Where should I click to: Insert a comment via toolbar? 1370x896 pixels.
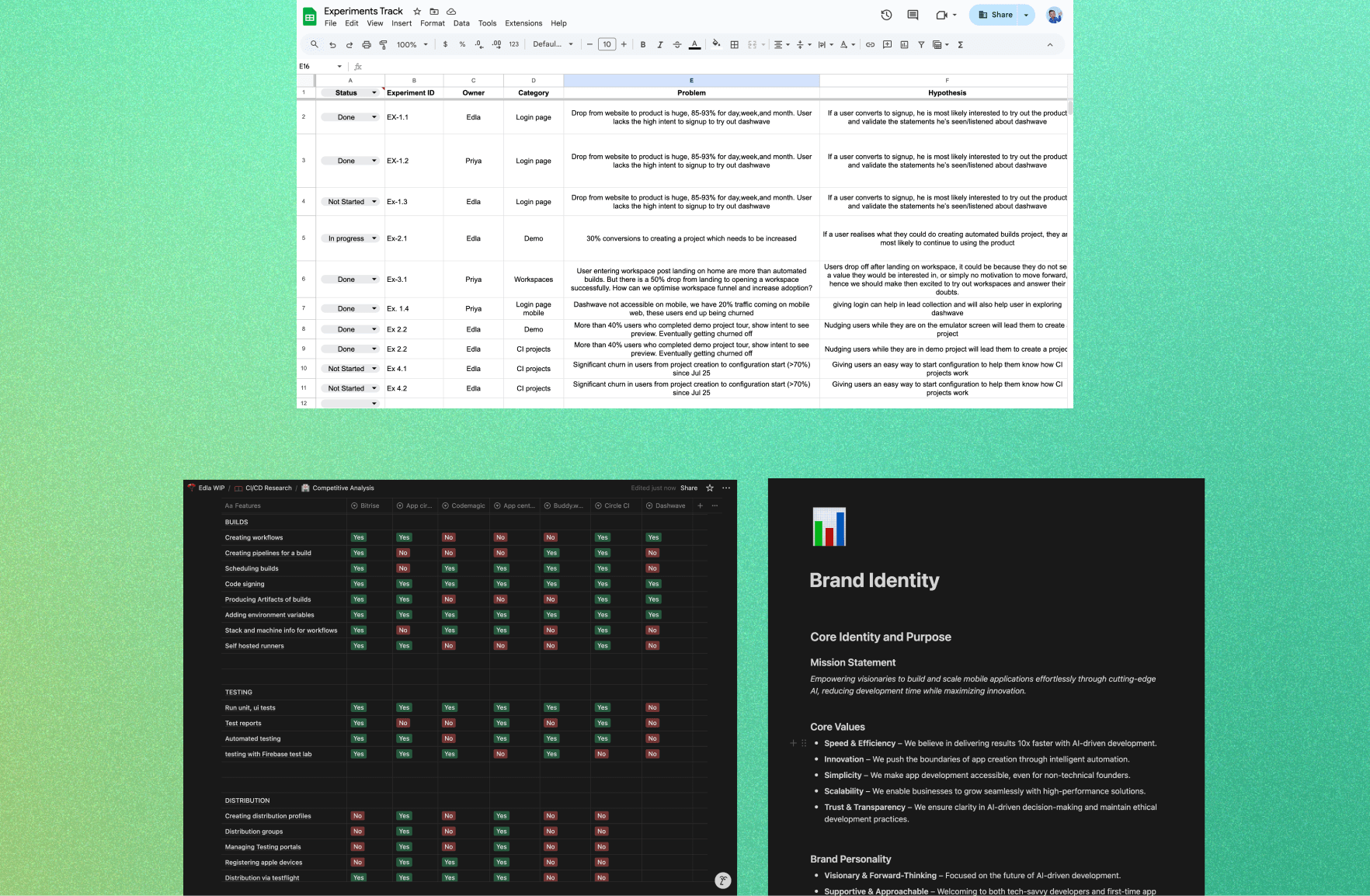887,44
